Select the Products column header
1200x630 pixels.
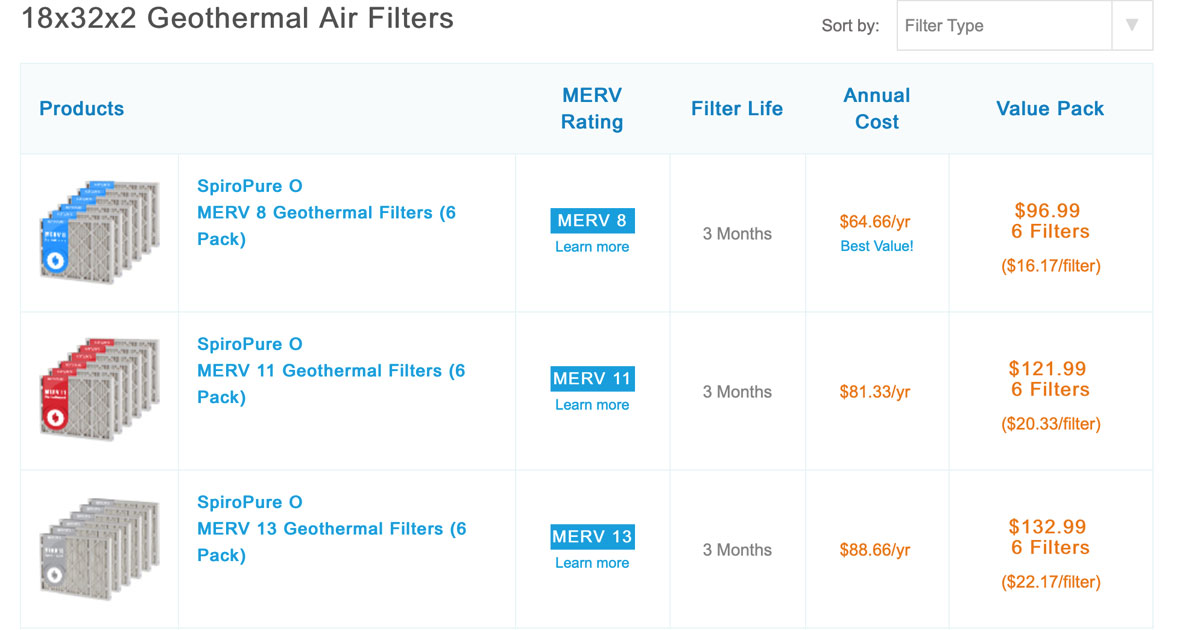click(81, 108)
